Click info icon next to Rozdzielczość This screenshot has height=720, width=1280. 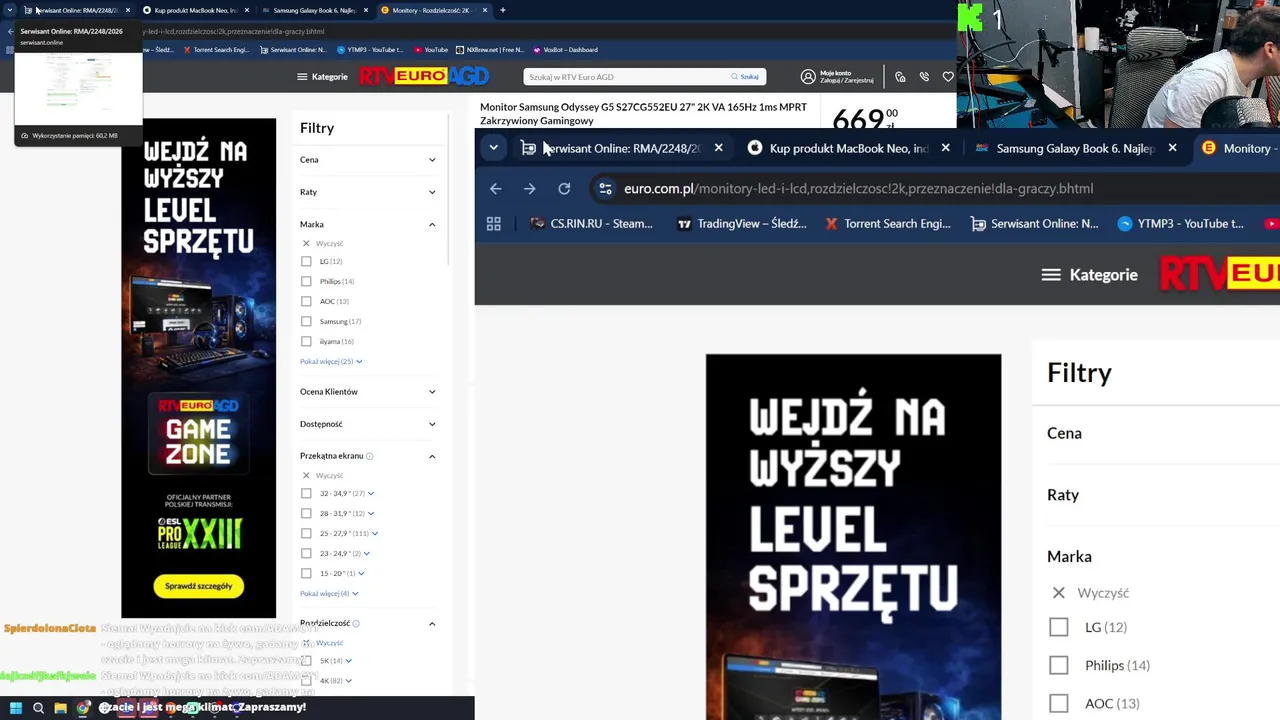click(x=356, y=623)
